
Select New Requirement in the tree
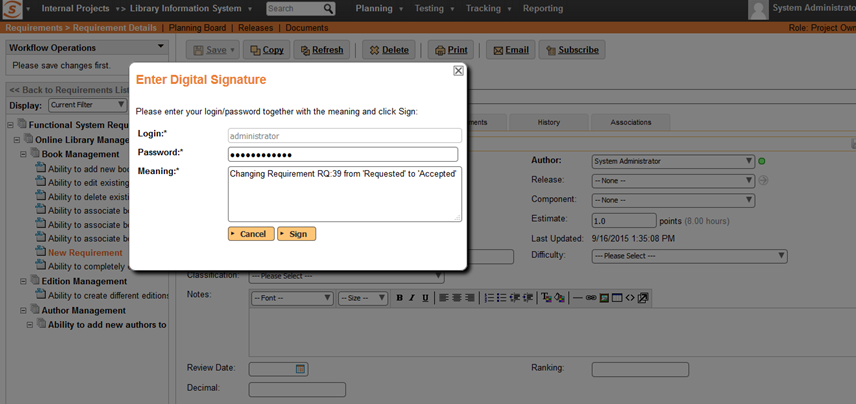pos(85,253)
